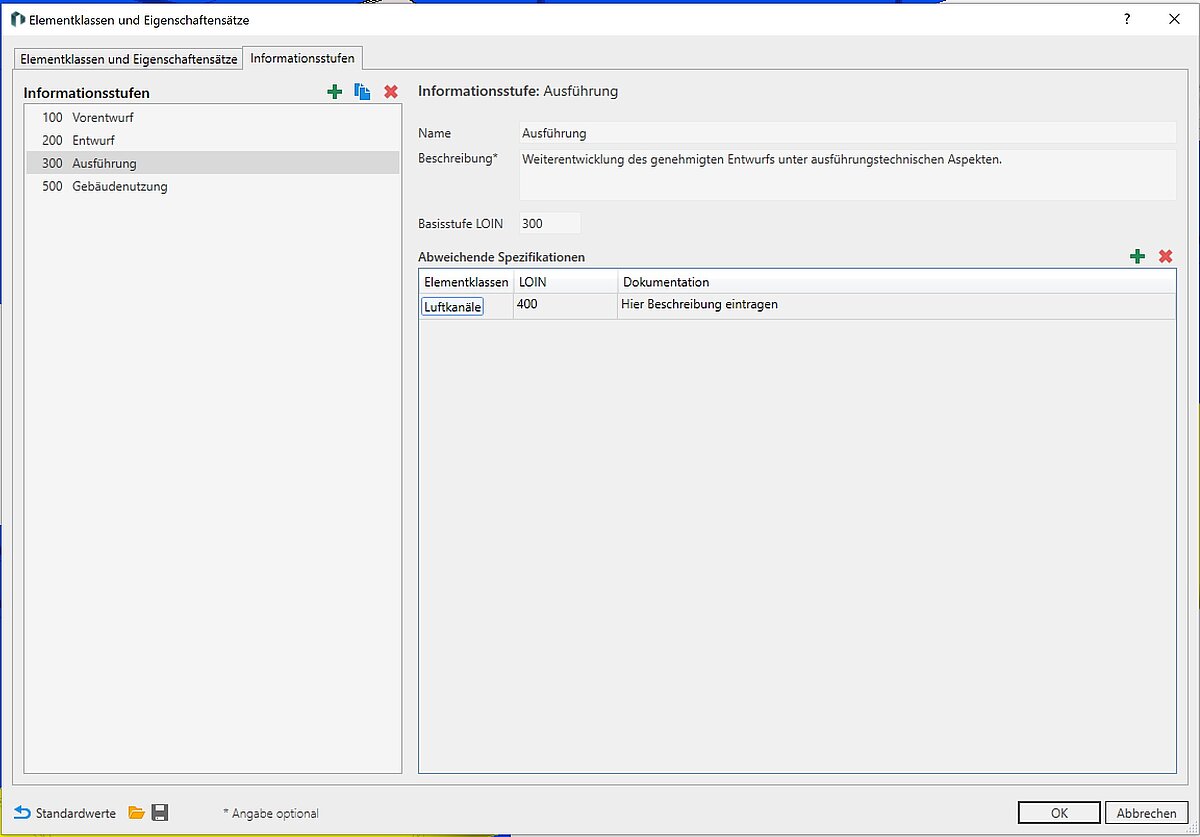The width and height of the screenshot is (1200, 837).
Task: Delete the selected Informationsstufe with red X
Action: 391,92
